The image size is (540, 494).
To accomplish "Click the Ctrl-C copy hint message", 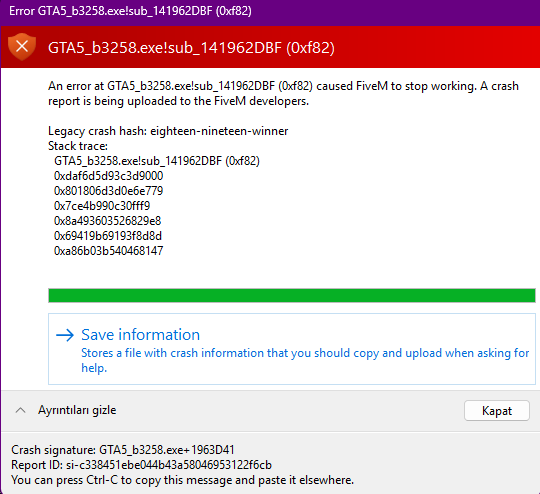I will click(x=183, y=480).
